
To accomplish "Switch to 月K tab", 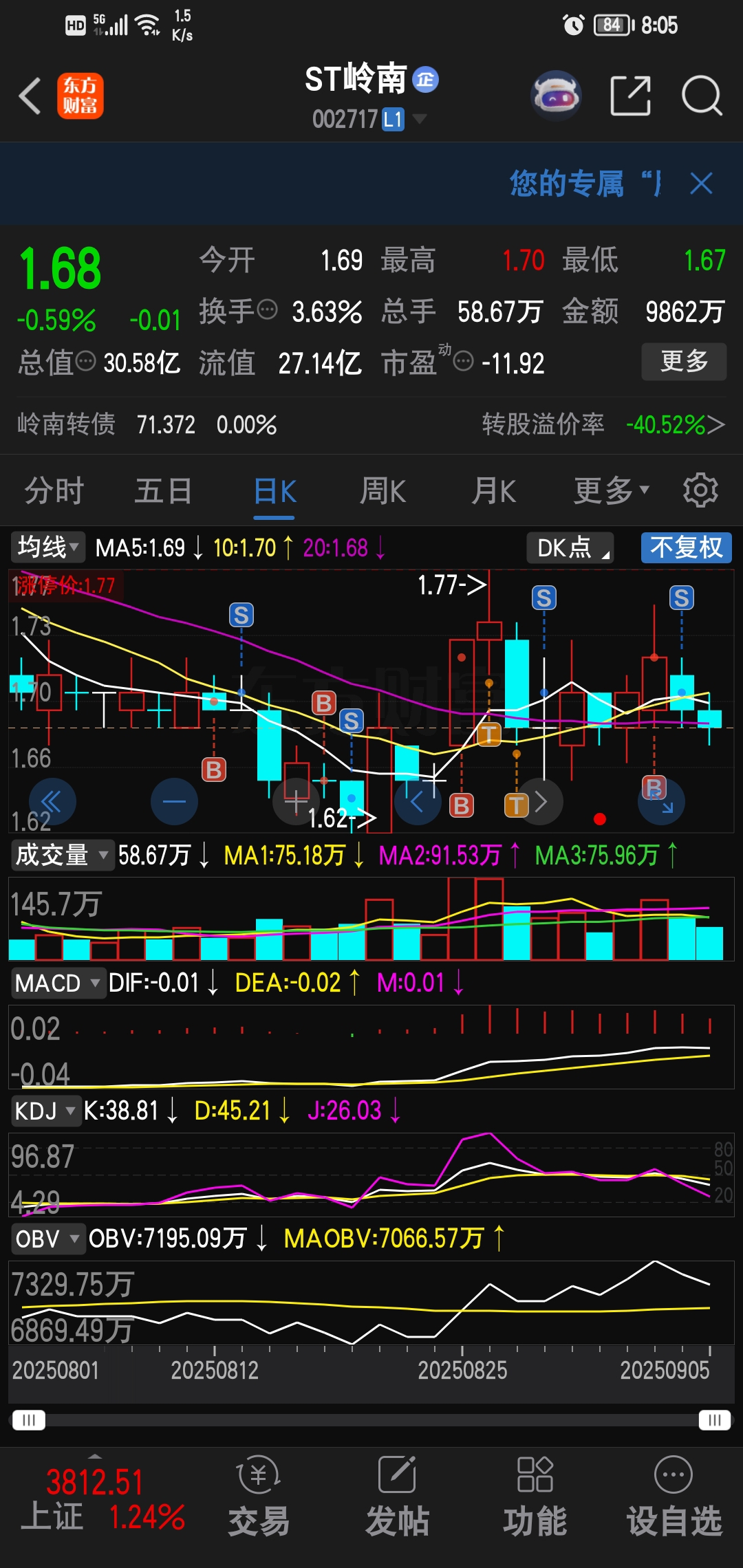I will [x=493, y=491].
